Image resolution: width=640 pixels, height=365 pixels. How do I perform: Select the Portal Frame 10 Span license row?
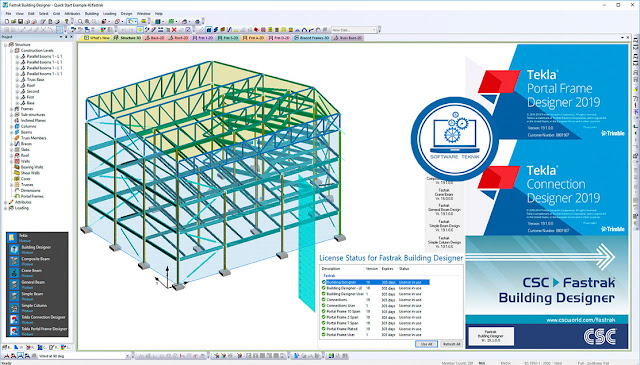point(376,311)
